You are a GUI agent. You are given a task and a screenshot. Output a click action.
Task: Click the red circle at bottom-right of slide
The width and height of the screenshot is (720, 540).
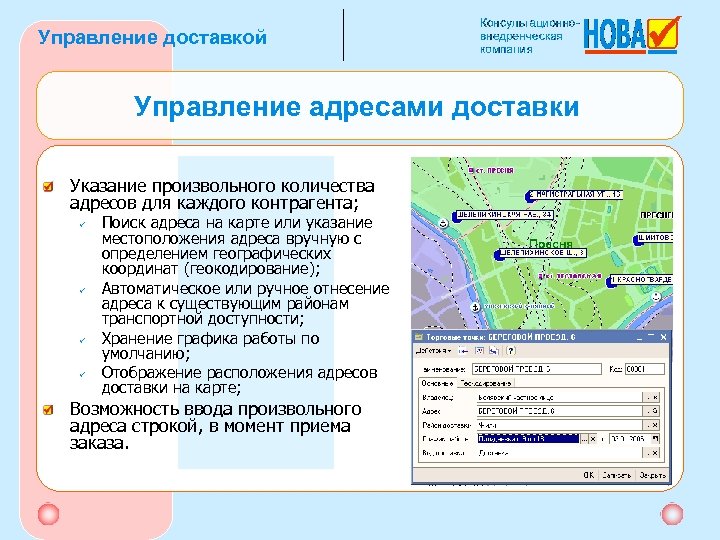point(672,514)
